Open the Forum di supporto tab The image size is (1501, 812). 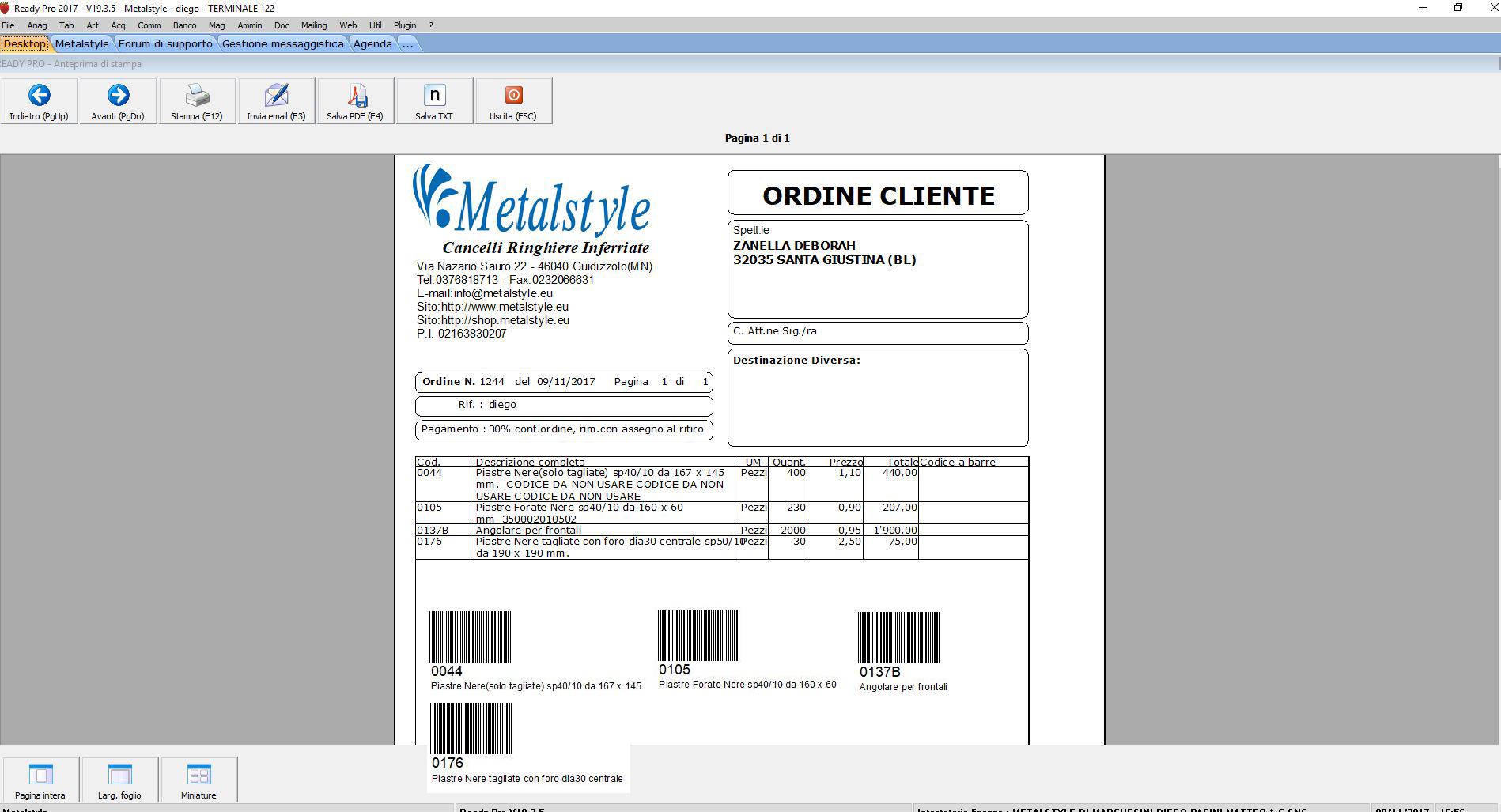click(x=165, y=43)
